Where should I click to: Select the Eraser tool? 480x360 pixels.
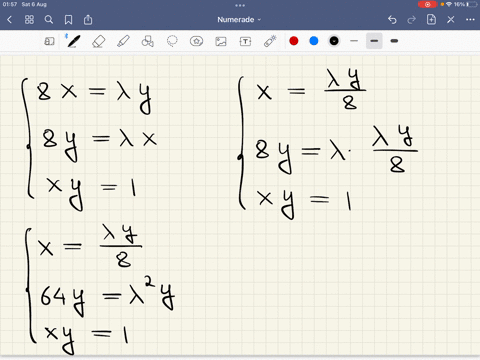pos(98,41)
